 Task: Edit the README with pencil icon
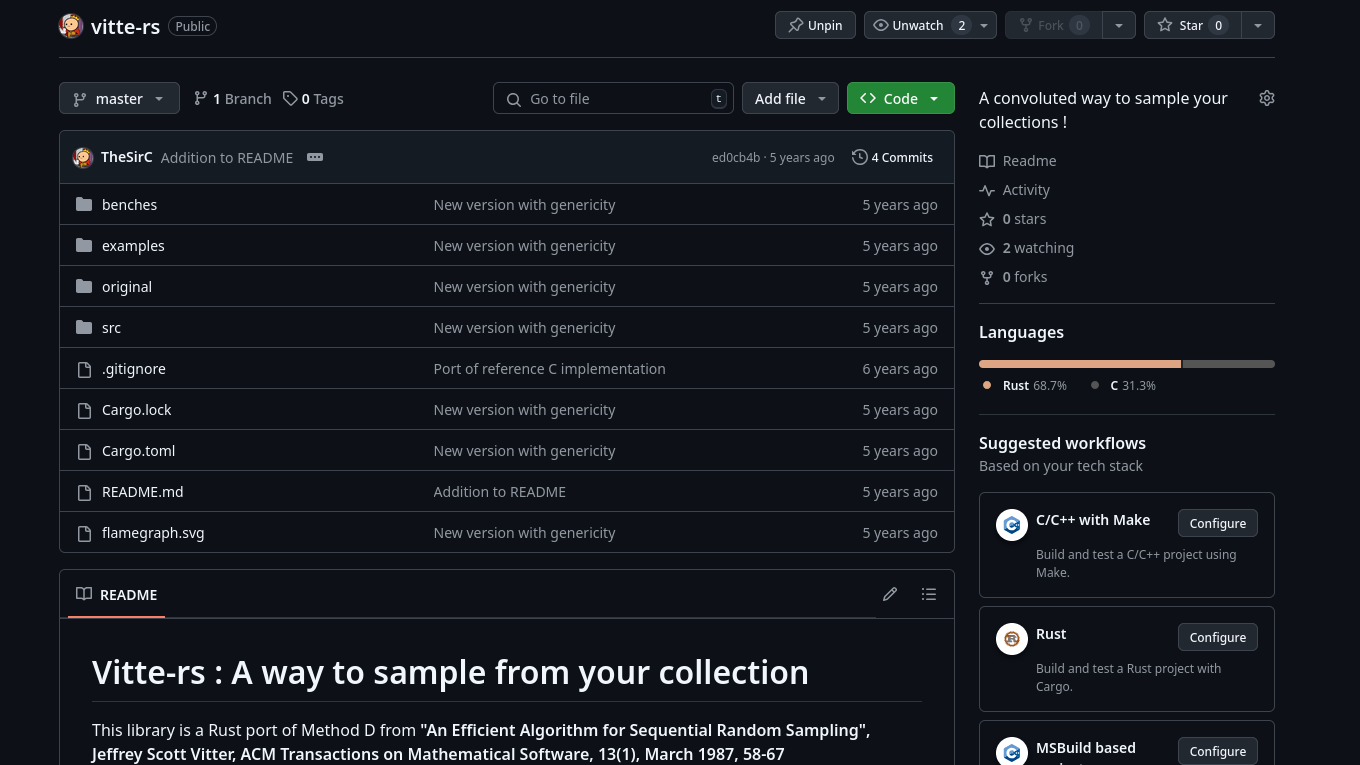click(890, 594)
